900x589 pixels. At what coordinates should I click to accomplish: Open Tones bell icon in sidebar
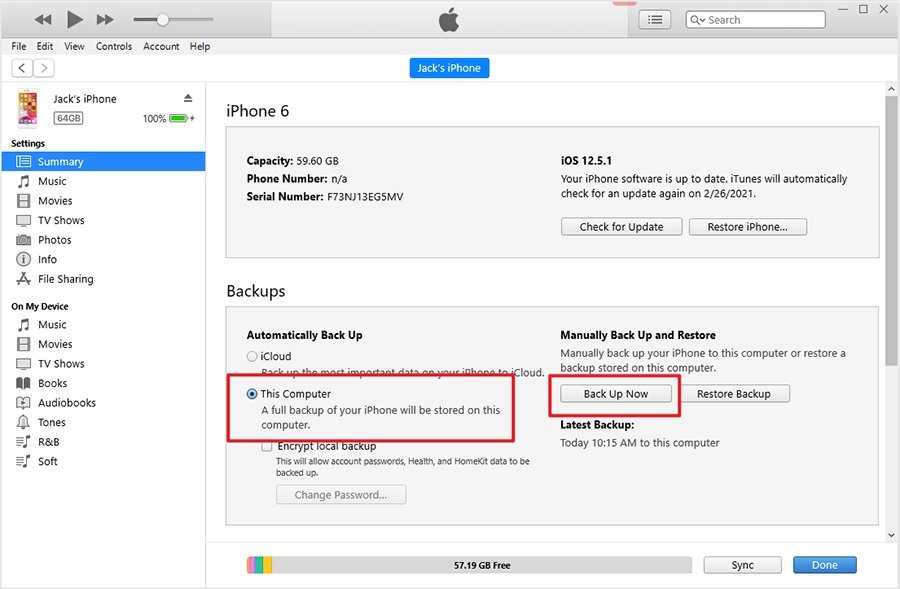(x=23, y=423)
